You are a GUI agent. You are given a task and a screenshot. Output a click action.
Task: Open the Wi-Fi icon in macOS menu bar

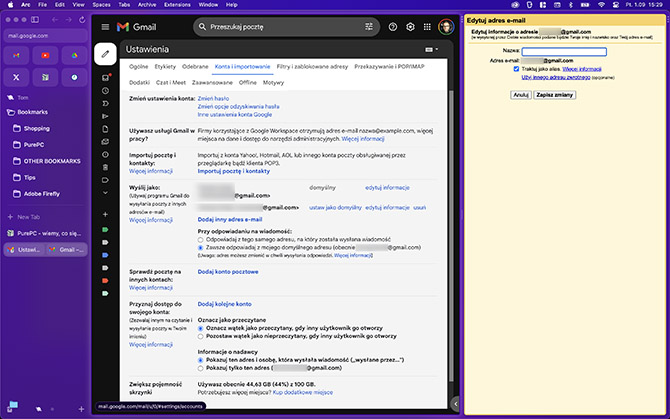[601, 5]
